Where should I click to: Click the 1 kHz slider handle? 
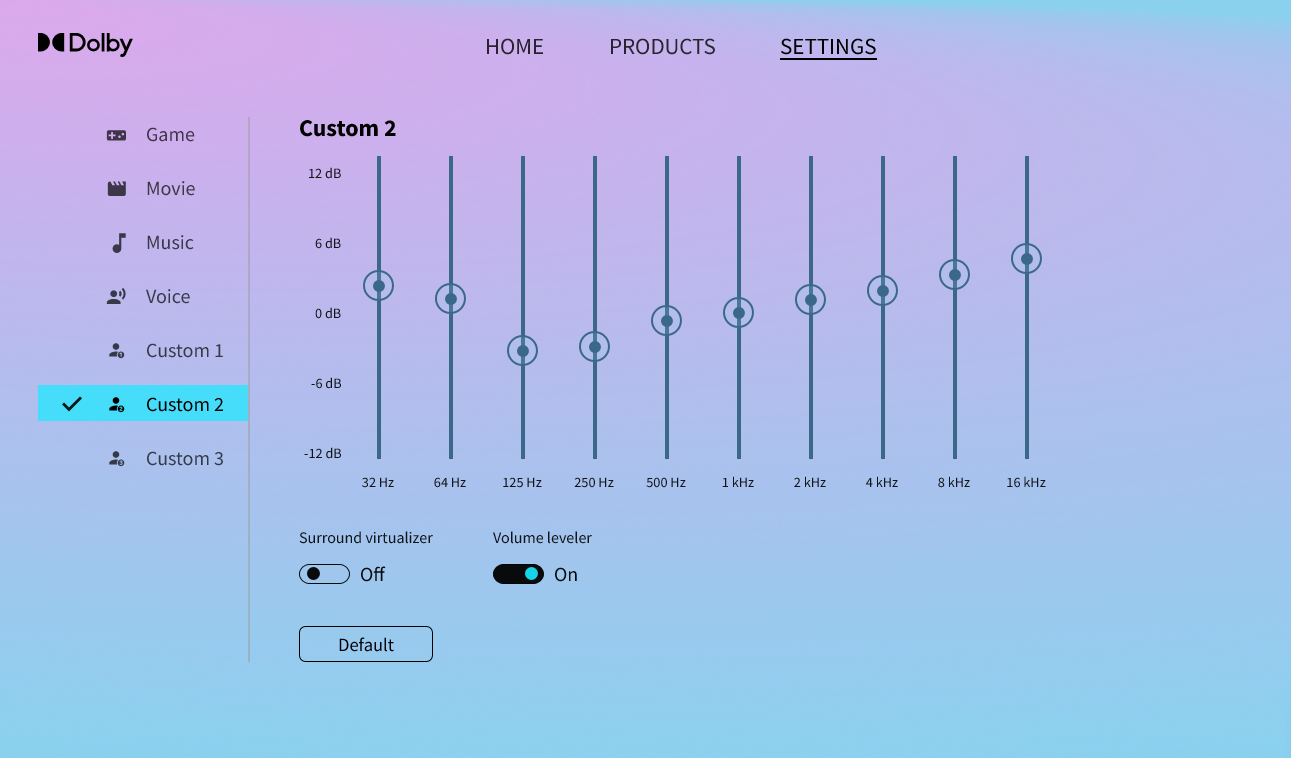739,313
